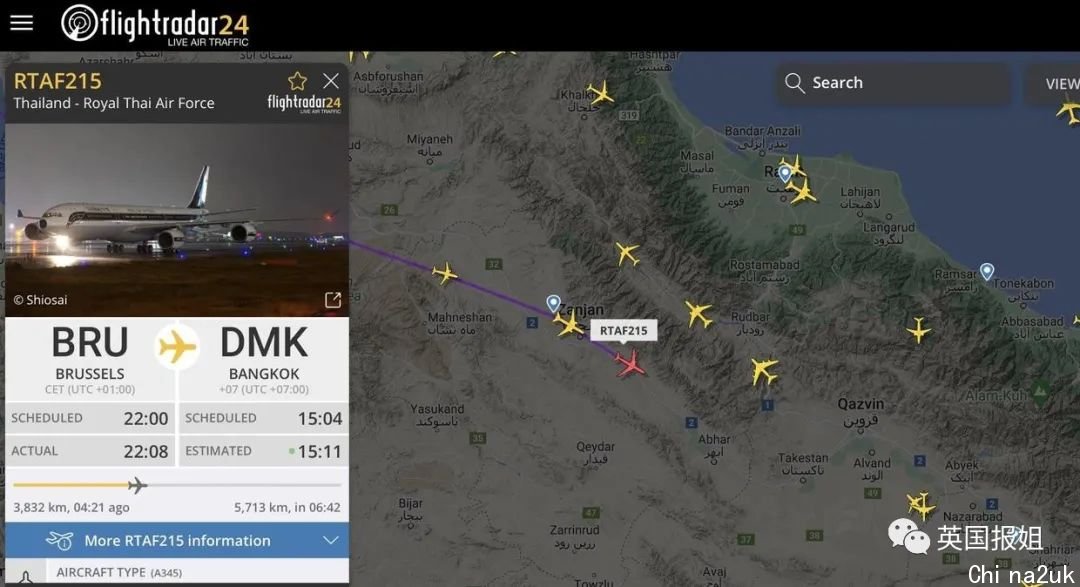Click the yellow plane near Mahneshan route
This screenshot has height=587, width=1080.
click(x=445, y=274)
